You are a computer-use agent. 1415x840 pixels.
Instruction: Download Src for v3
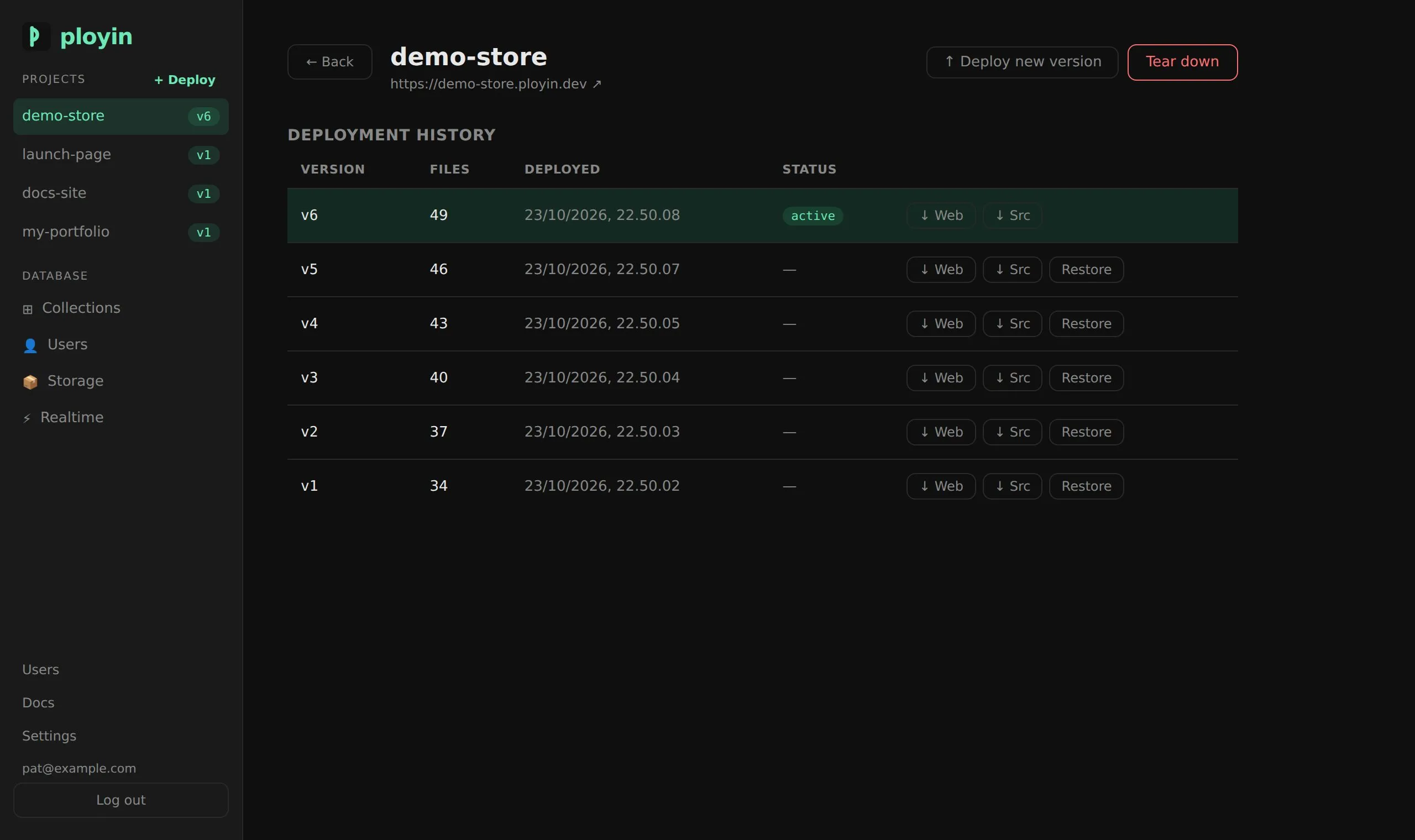coord(1012,377)
